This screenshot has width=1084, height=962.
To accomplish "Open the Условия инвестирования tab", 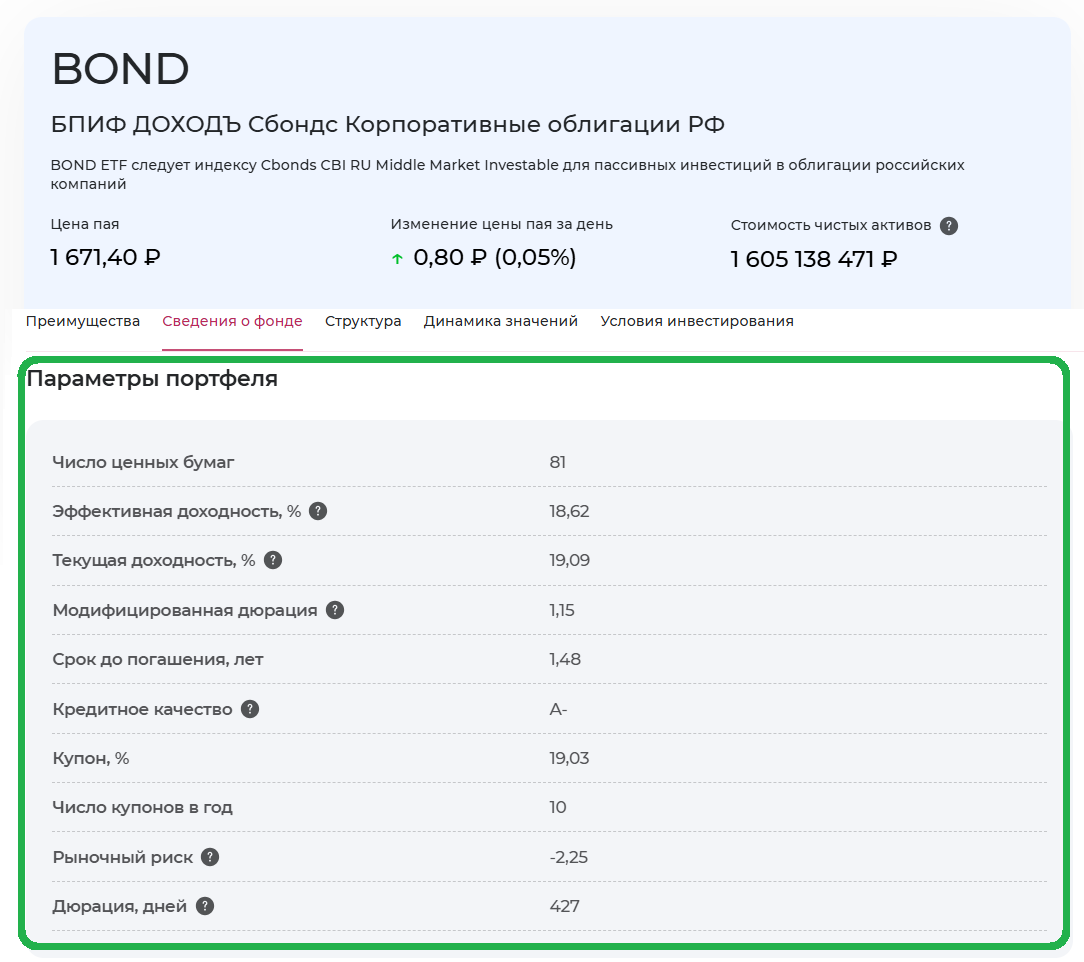I will [697, 321].
